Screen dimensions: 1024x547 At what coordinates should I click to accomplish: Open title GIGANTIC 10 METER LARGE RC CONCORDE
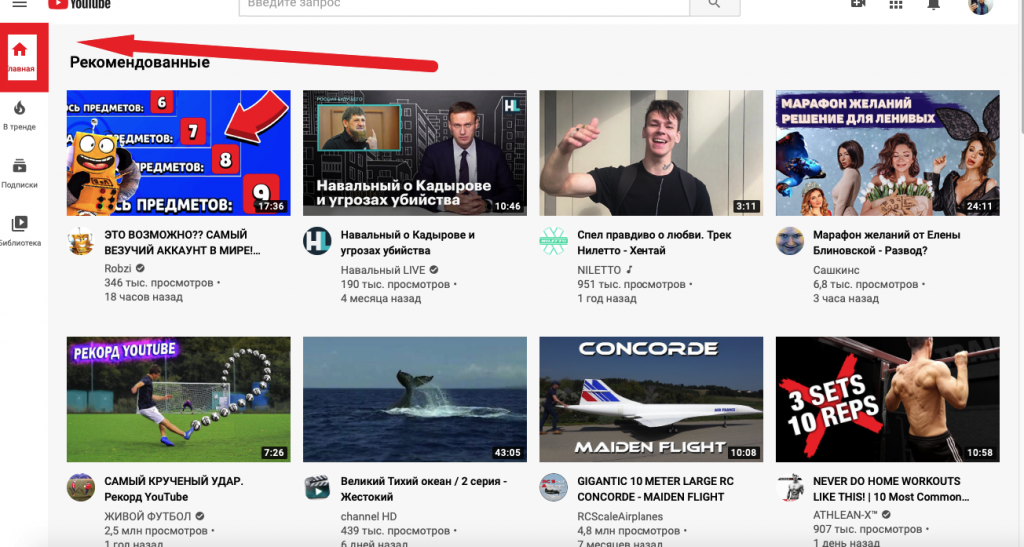tap(655, 489)
